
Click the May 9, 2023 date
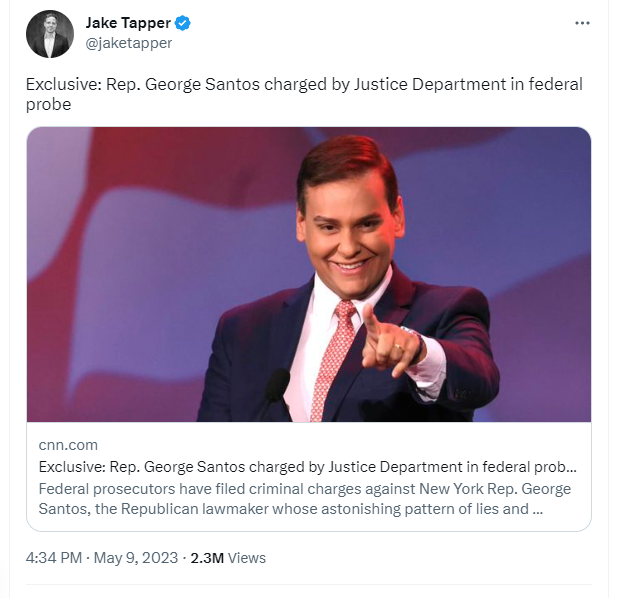135,557
